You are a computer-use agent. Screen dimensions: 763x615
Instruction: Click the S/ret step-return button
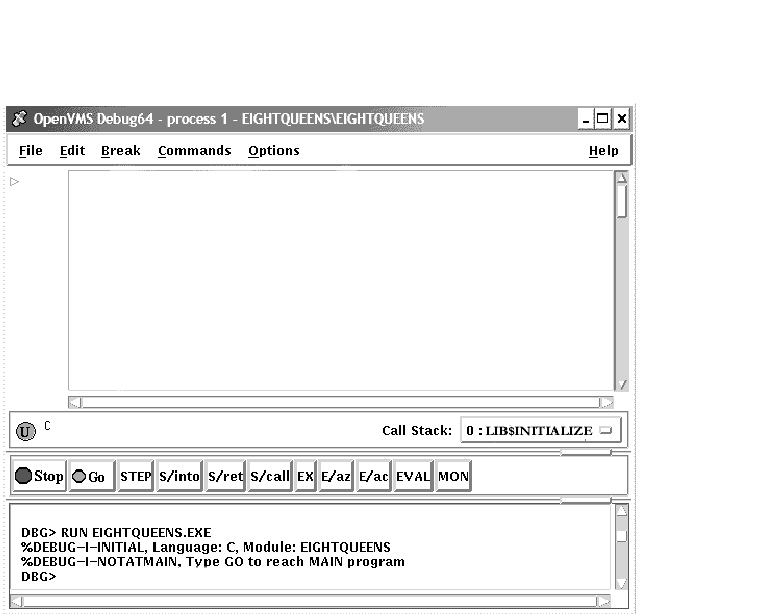coord(225,477)
